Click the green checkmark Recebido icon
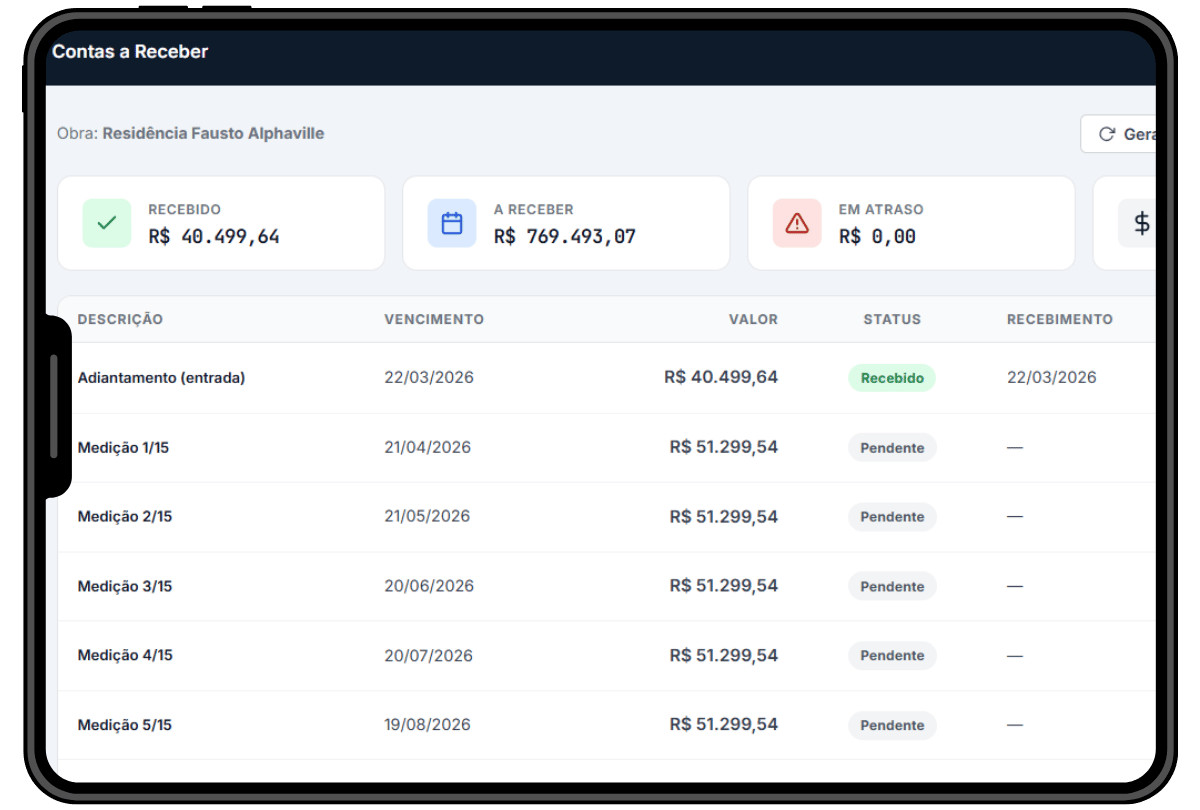Screen dimensions: 1200x810 (107, 223)
